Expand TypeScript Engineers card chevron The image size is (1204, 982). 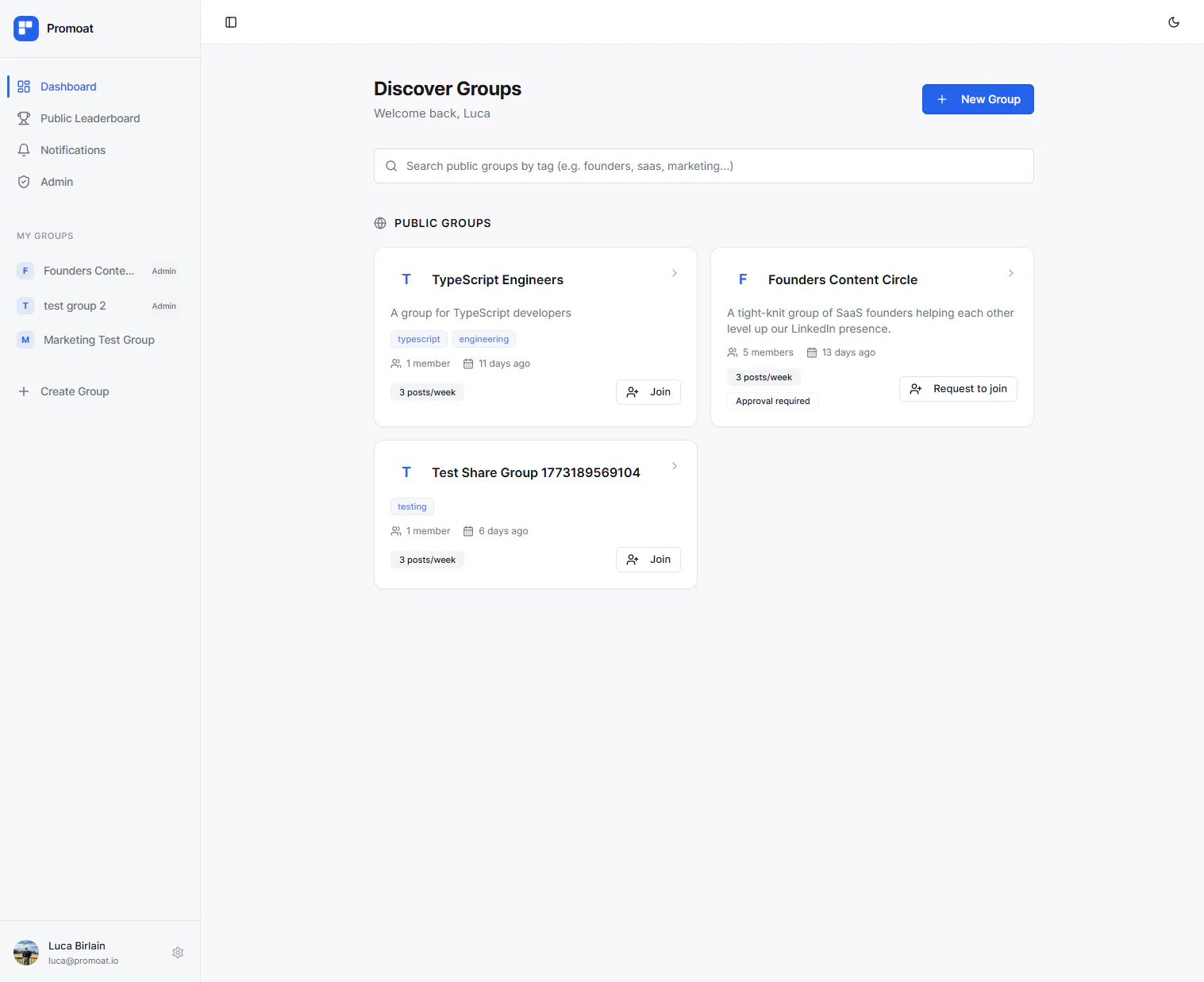675,273
